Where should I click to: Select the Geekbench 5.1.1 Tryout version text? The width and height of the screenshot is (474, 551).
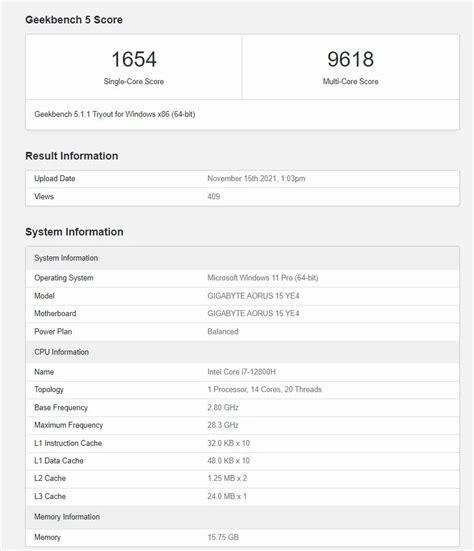(115, 114)
